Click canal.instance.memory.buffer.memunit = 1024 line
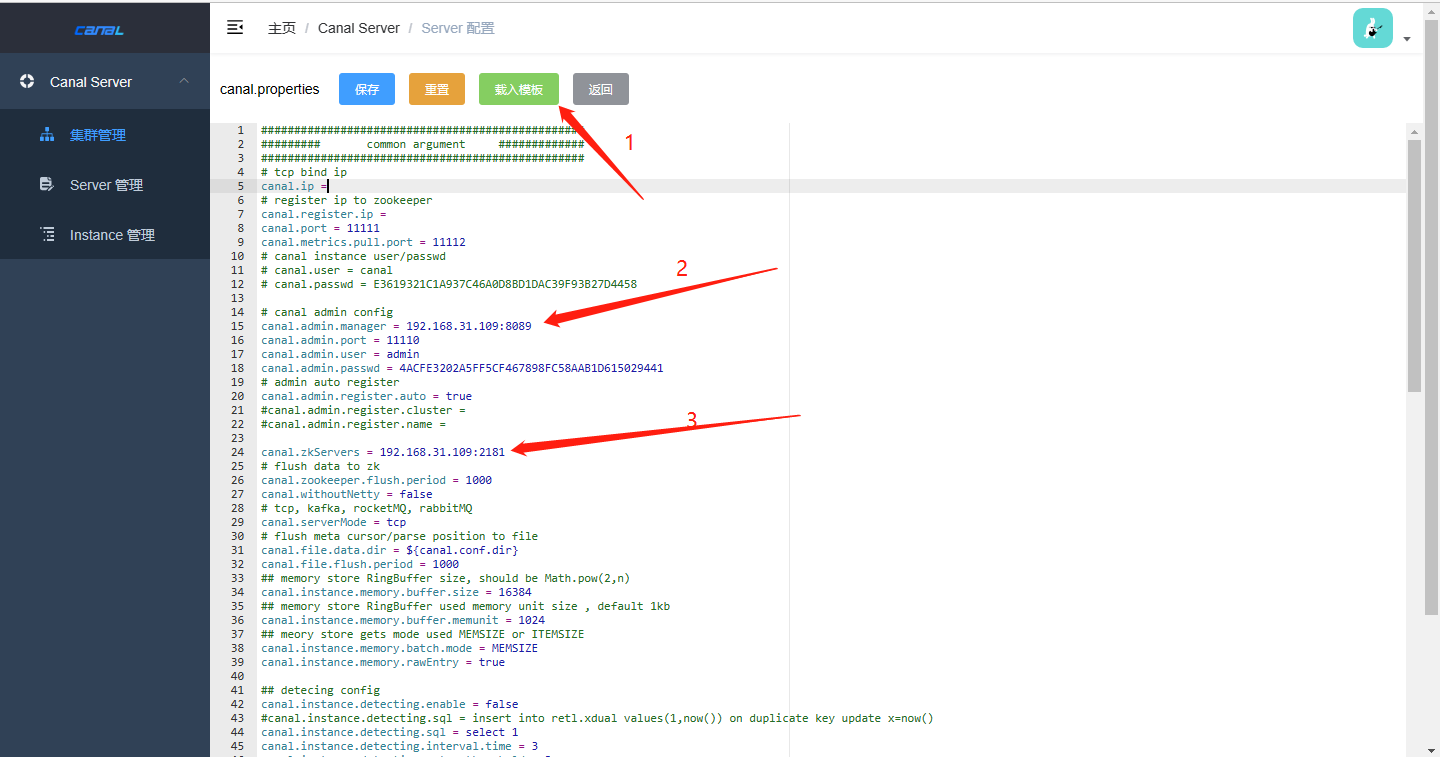 pos(403,620)
